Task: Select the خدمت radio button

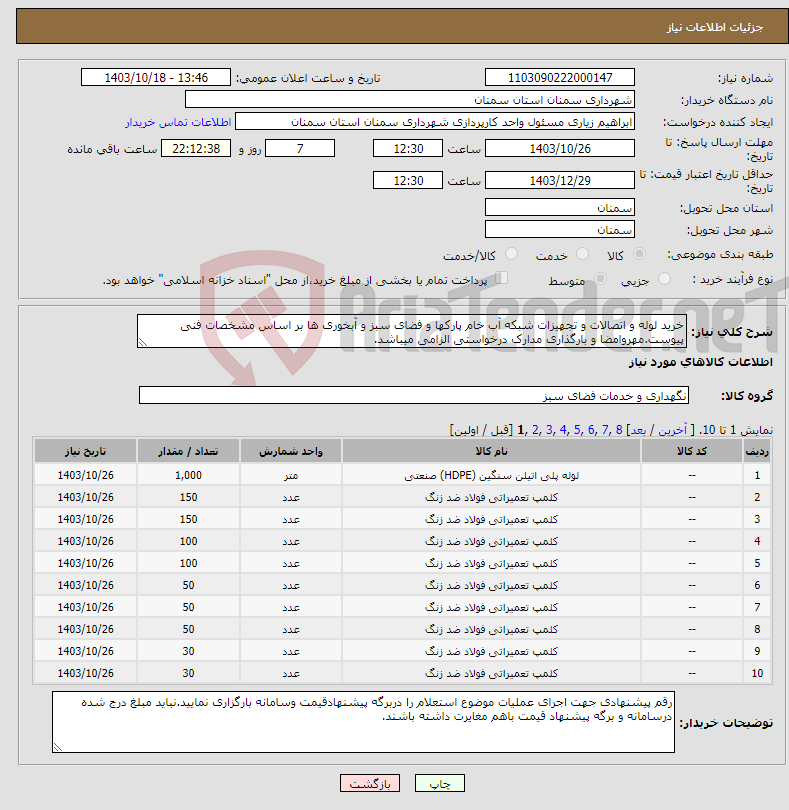Action: 582,254
